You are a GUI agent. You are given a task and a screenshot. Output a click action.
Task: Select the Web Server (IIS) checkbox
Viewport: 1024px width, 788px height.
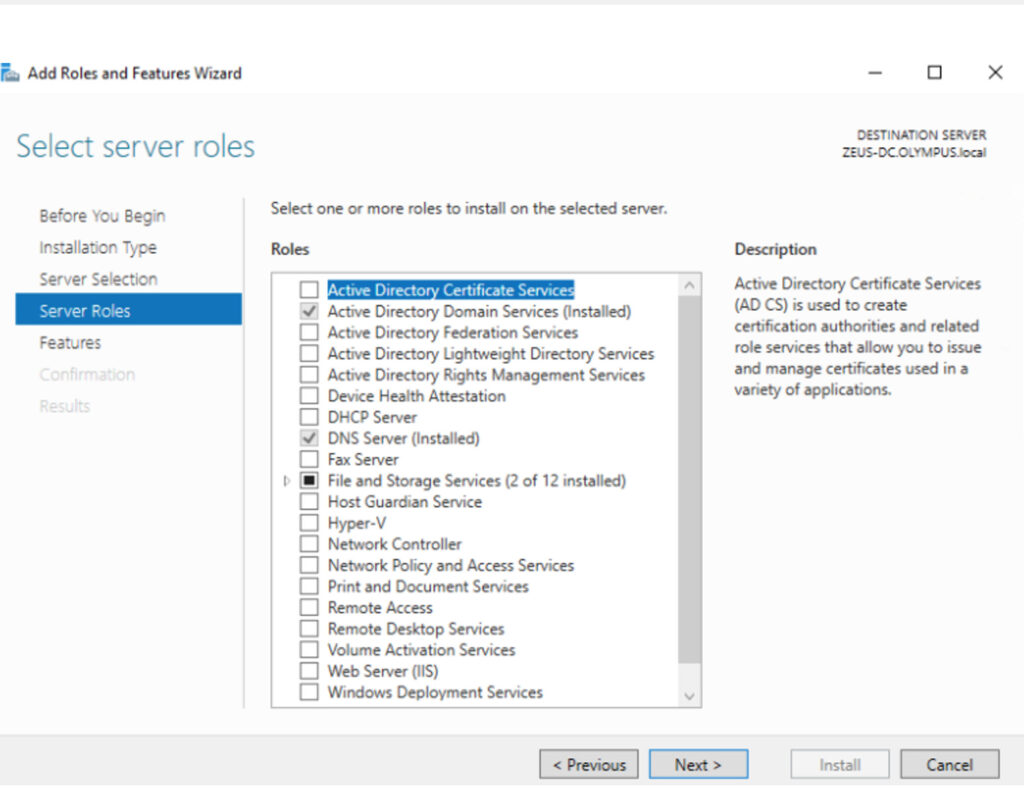(309, 671)
